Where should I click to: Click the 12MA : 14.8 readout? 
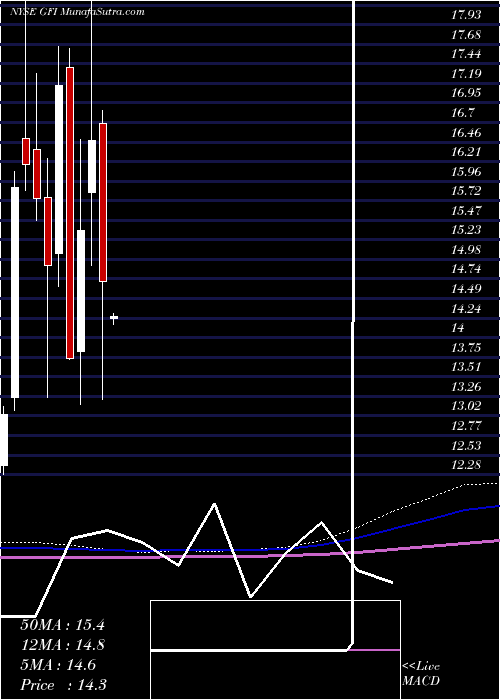(x=62, y=645)
